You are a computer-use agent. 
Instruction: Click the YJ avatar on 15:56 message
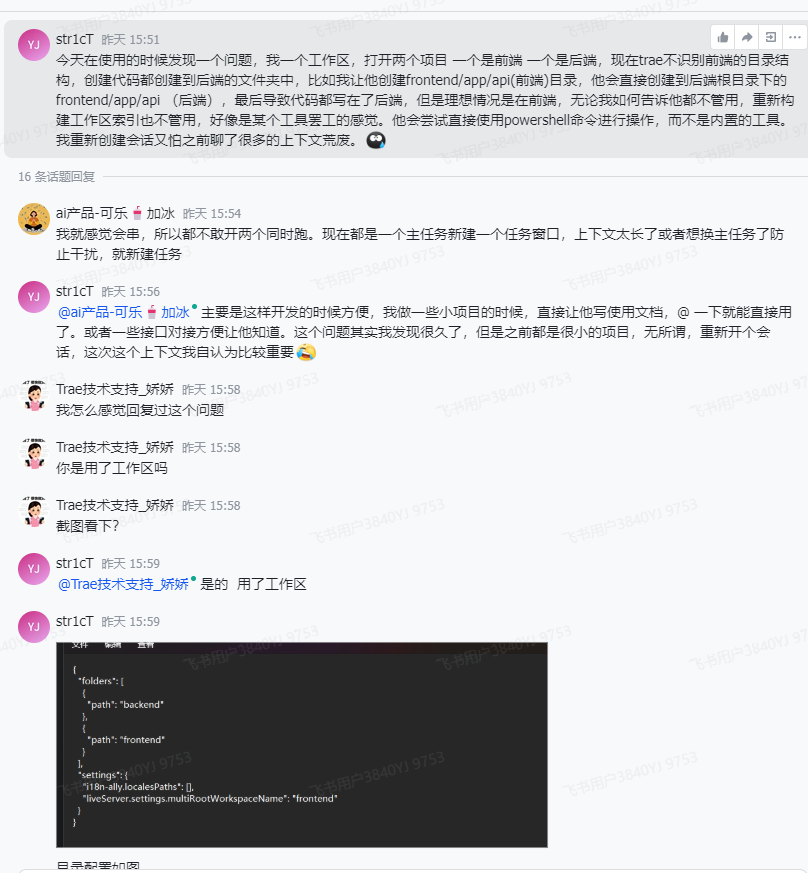34,297
